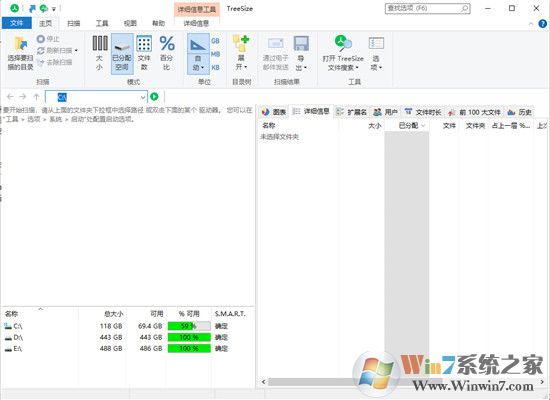Switch to the 主页 ribbon tab
This screenshot has width=550, height=400.
[46, 23]
